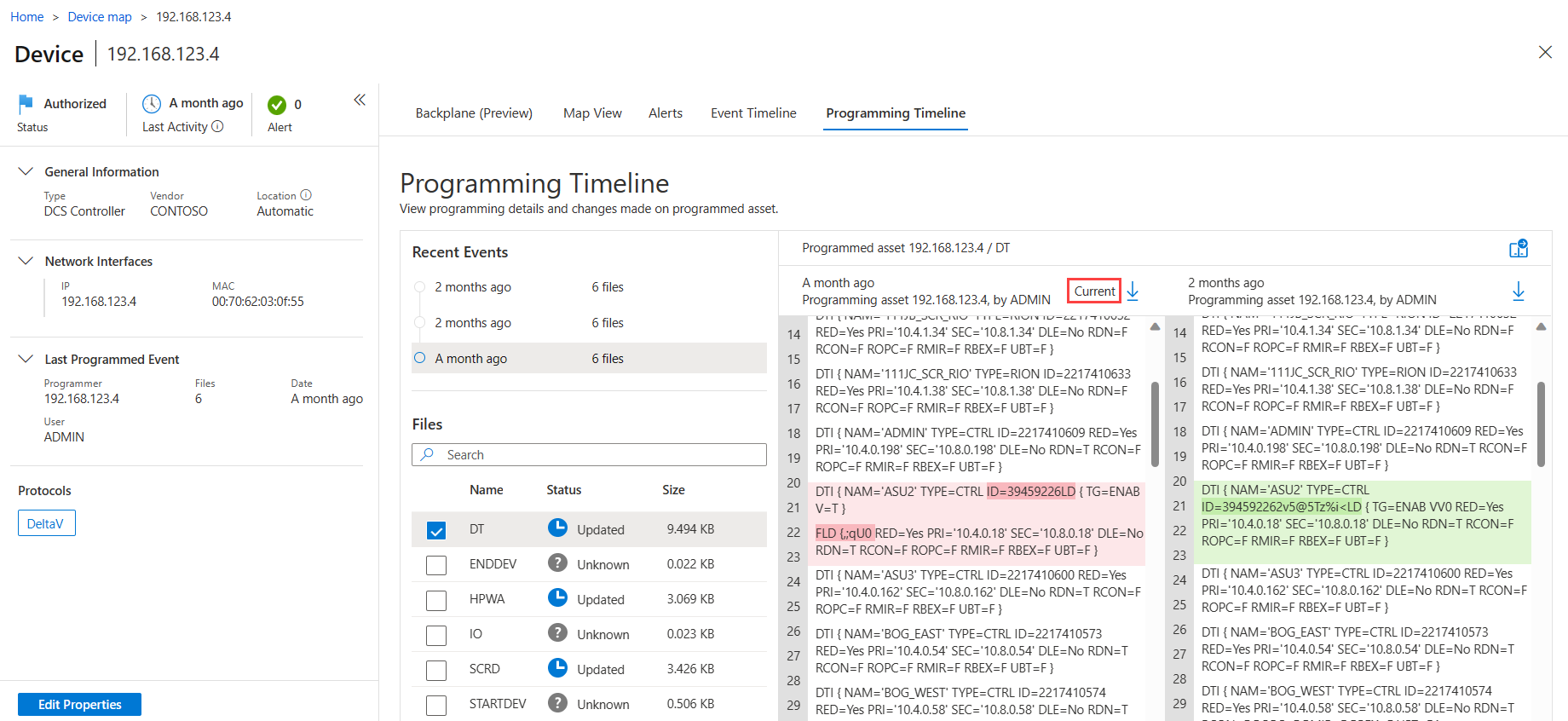Screen dimensions: 1568x721
Task: Click the ADMIN user value
Action: pos(64,436)
